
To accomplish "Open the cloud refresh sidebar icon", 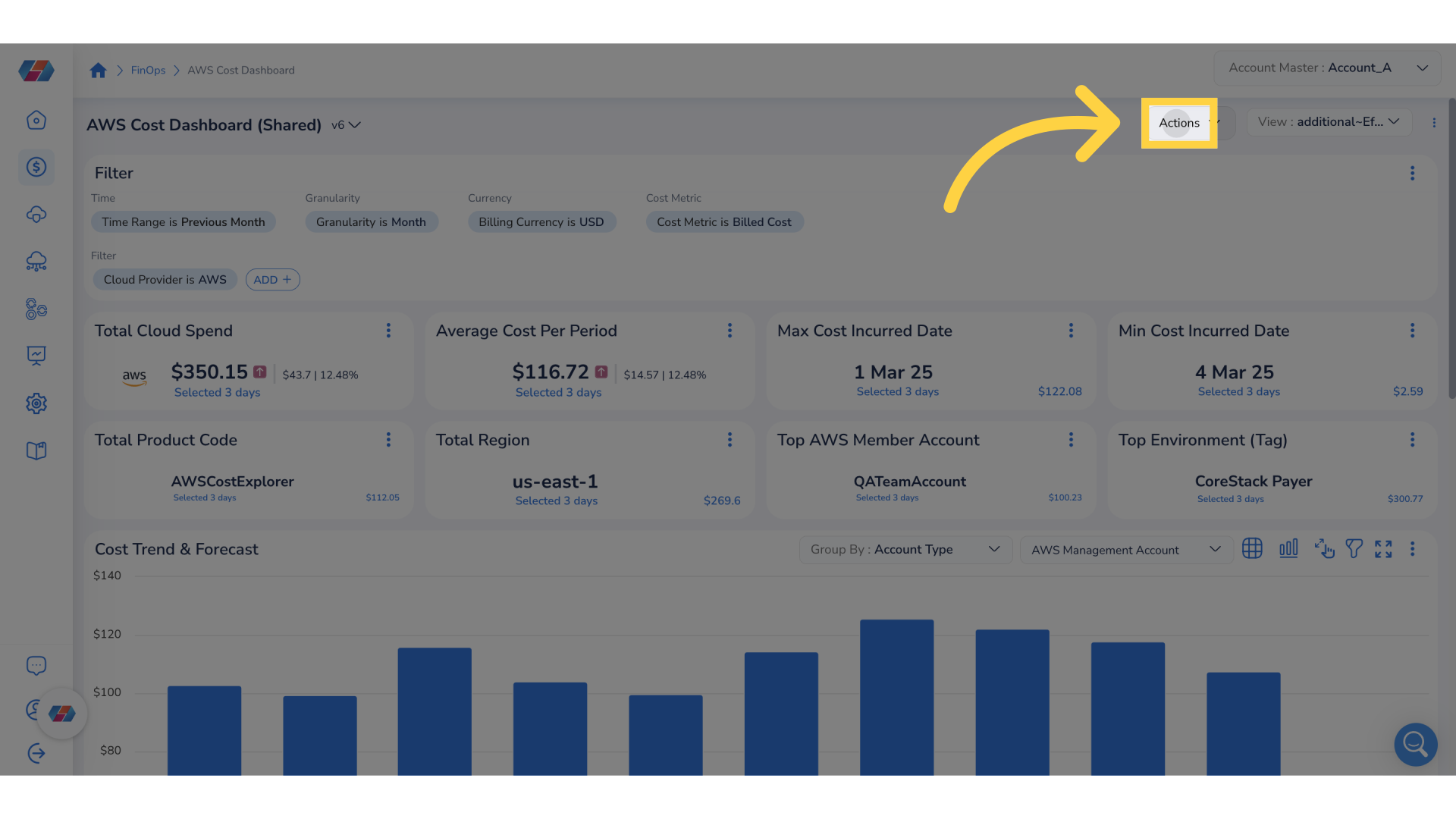I will [36, 215].
